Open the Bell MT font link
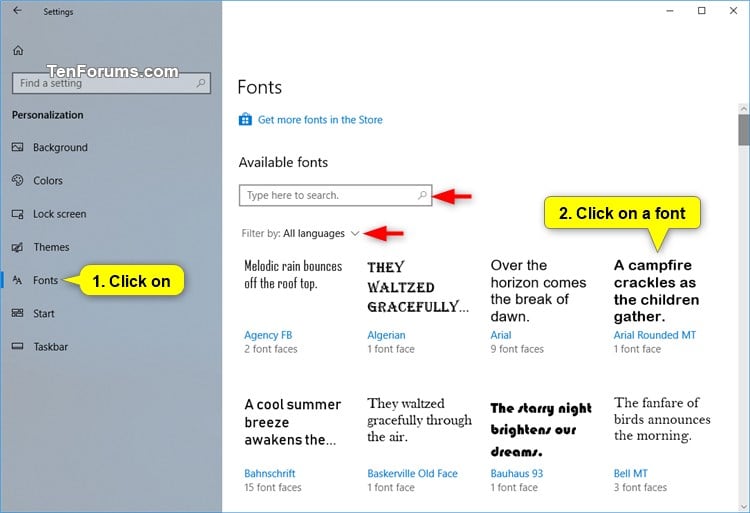The height and width of the screenshot is (513, 750). point(630,473)
